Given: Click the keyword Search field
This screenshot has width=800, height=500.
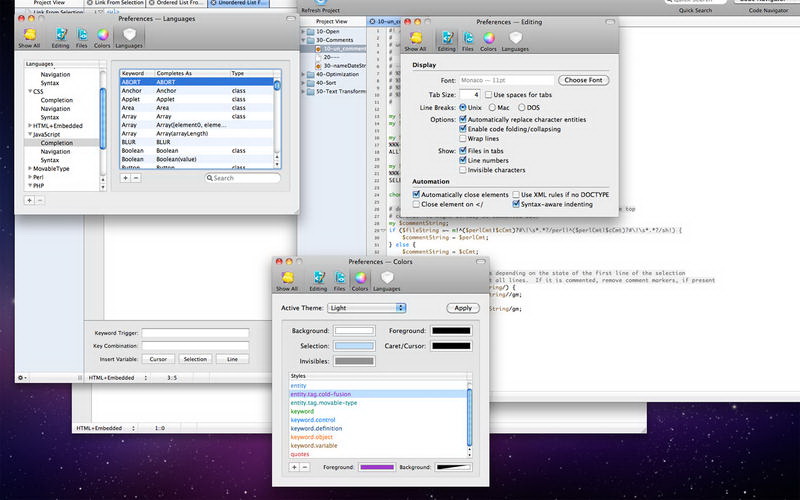Looking at the screenshot, I should coord(243,178).
